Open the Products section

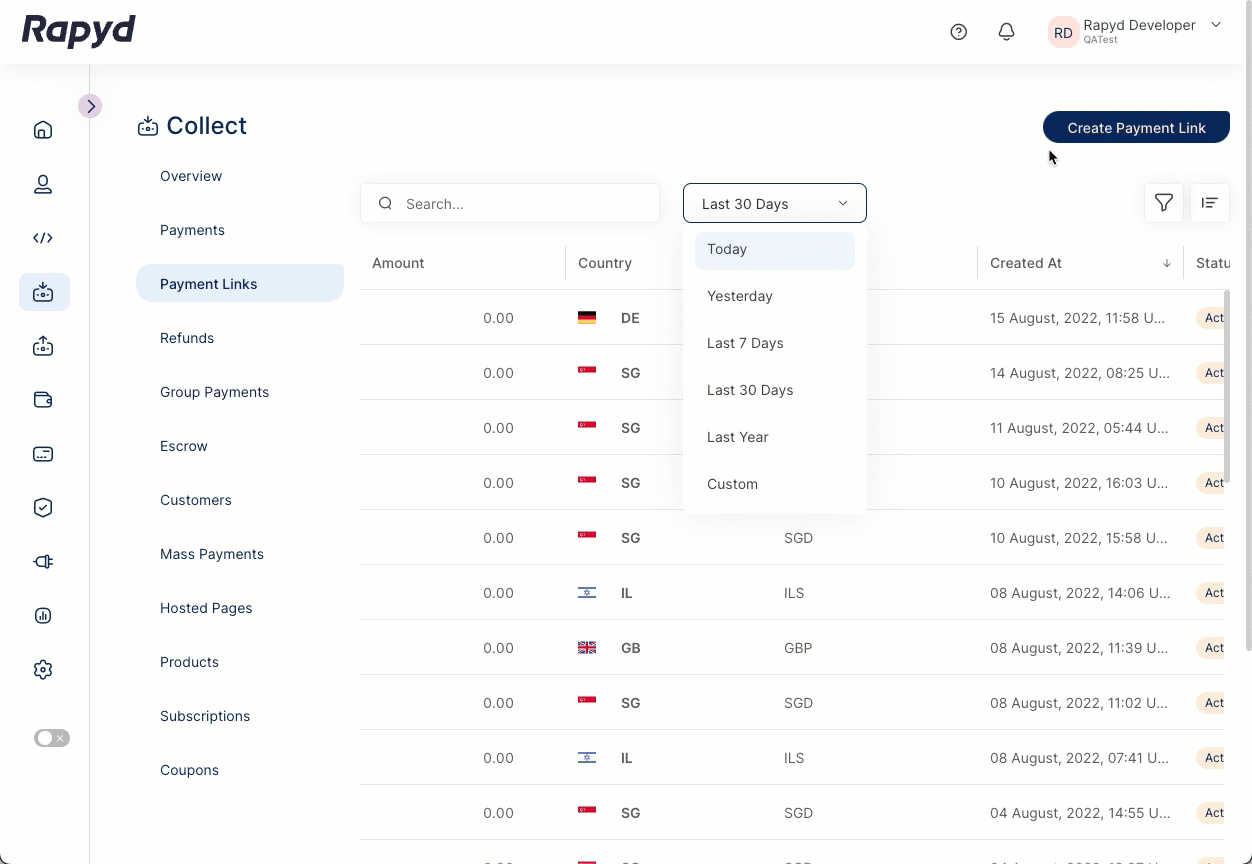pyautogui.click(x=189, y=662)
